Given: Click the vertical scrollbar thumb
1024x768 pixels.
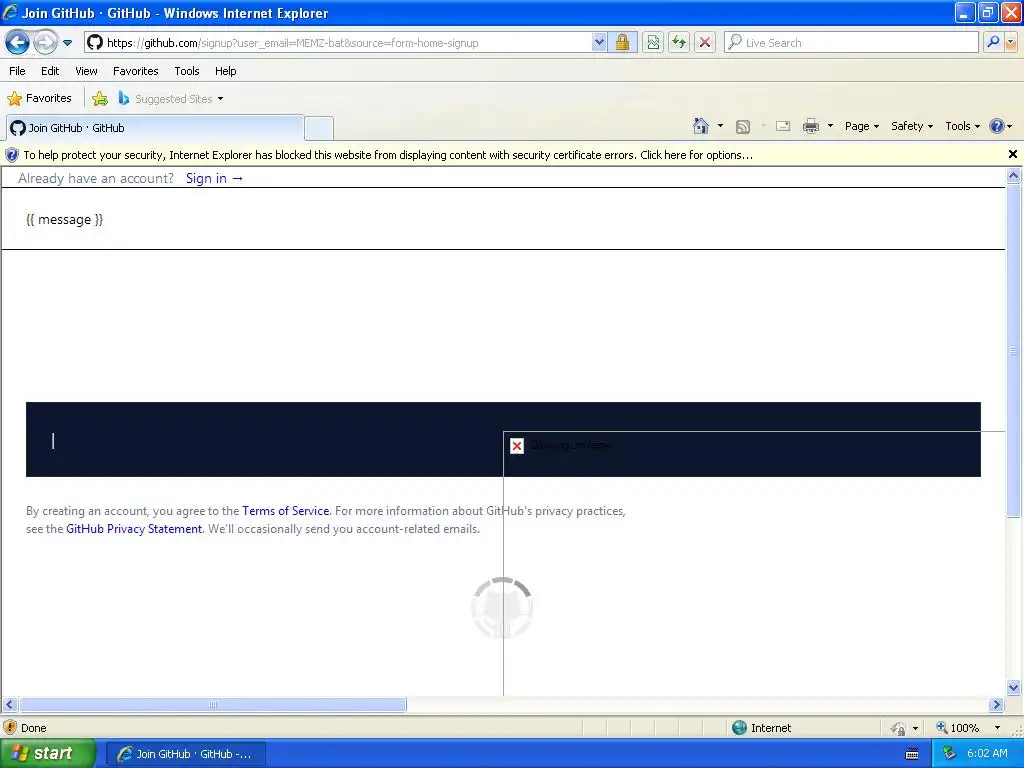Looking at the screenshot, I should pos(1014,351).
